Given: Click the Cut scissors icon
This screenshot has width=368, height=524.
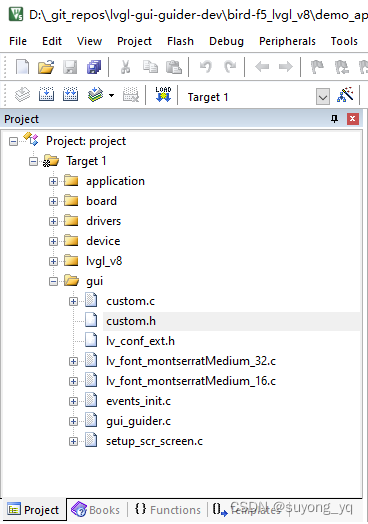Looking at the screenshot, I should (125, 67).
